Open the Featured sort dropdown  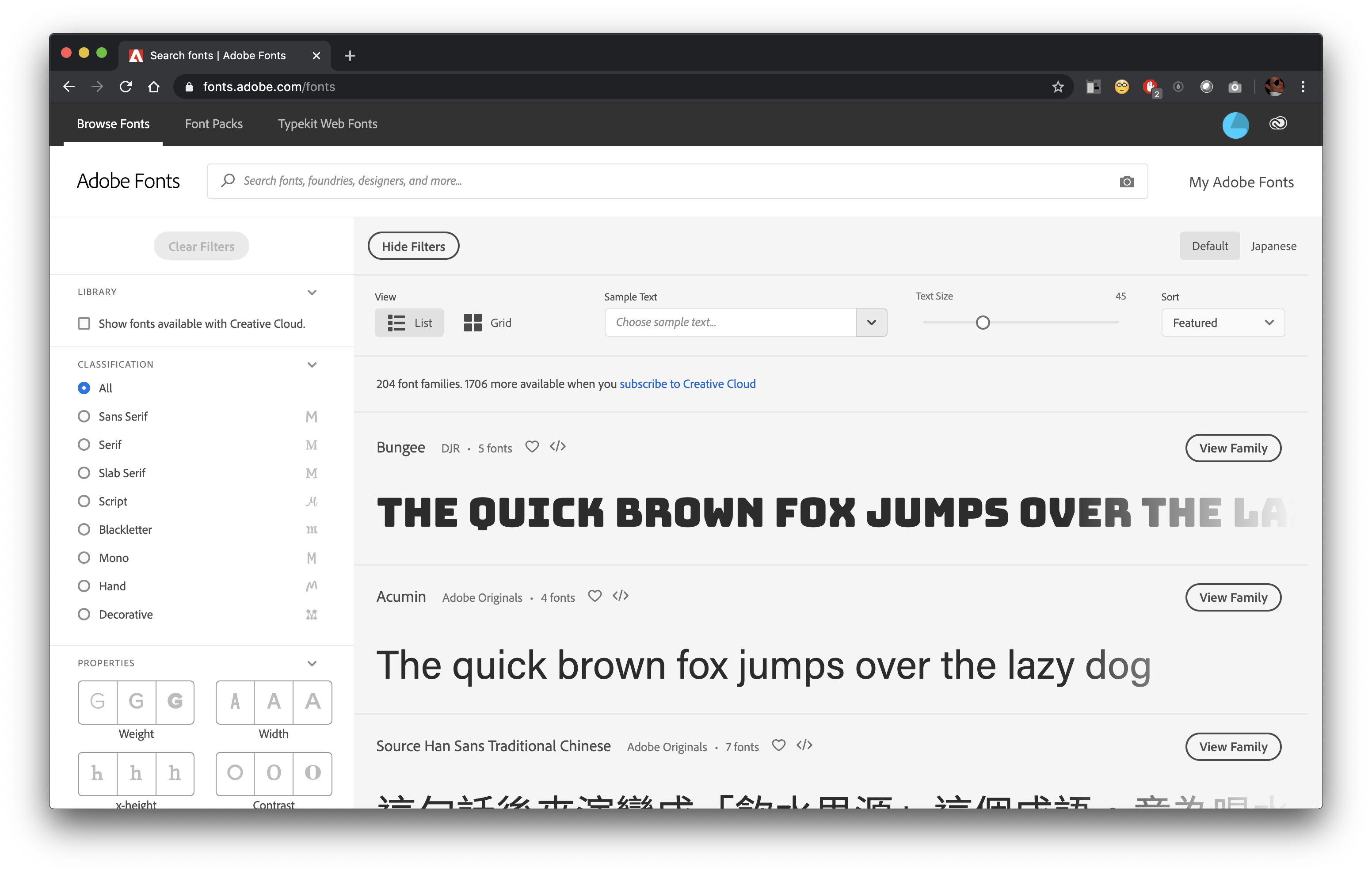coord(1223,322)
